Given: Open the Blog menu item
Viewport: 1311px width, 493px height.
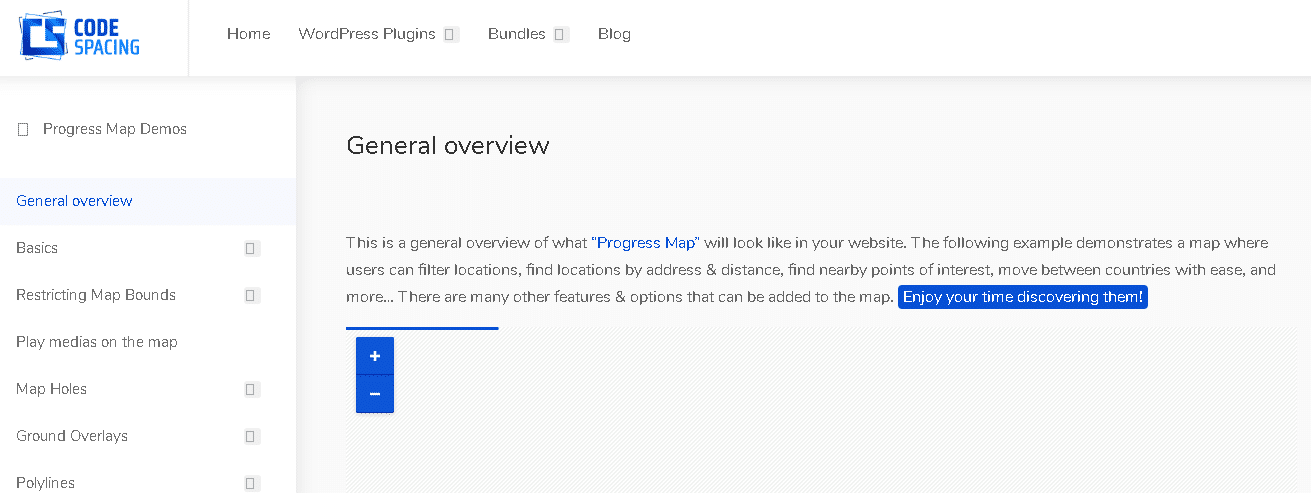Looking at the screenshot, I should [x=614, y=34].
